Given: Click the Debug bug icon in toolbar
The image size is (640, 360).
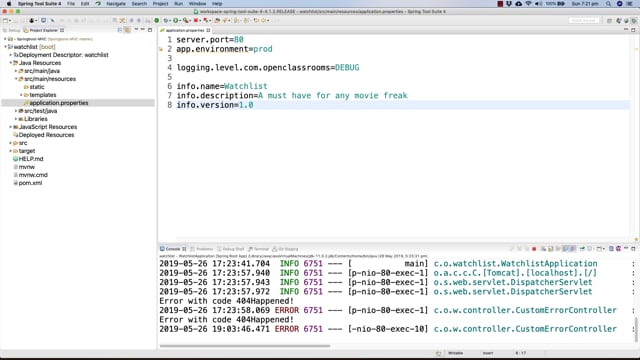Looking at the screenshot, I should [166, 20].
